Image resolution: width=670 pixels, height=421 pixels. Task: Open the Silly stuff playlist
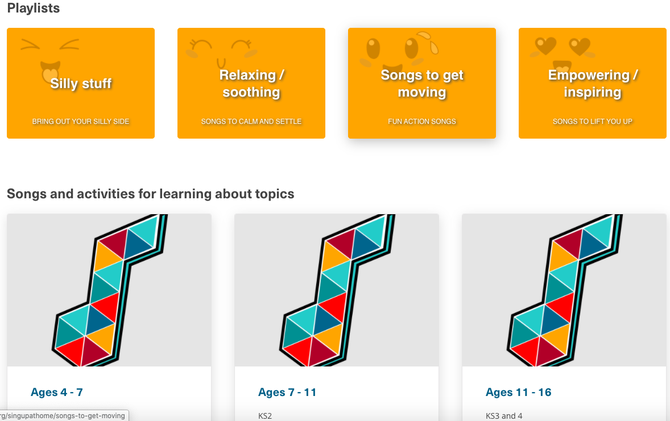tap(81, 83)
